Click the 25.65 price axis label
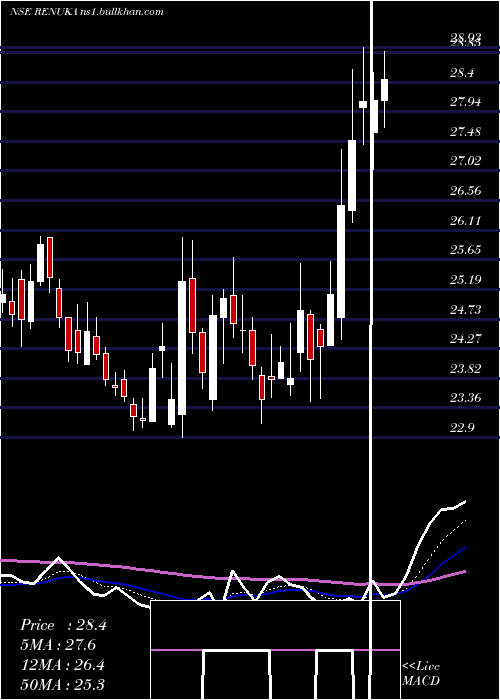Viewport: 500px width, 700px height. [465, 250]
